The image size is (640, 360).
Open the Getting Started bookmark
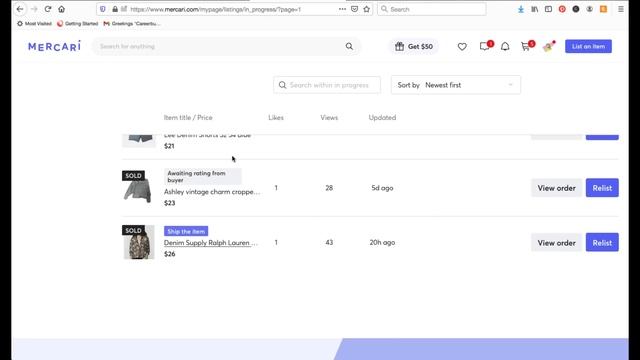coord(78,24)
